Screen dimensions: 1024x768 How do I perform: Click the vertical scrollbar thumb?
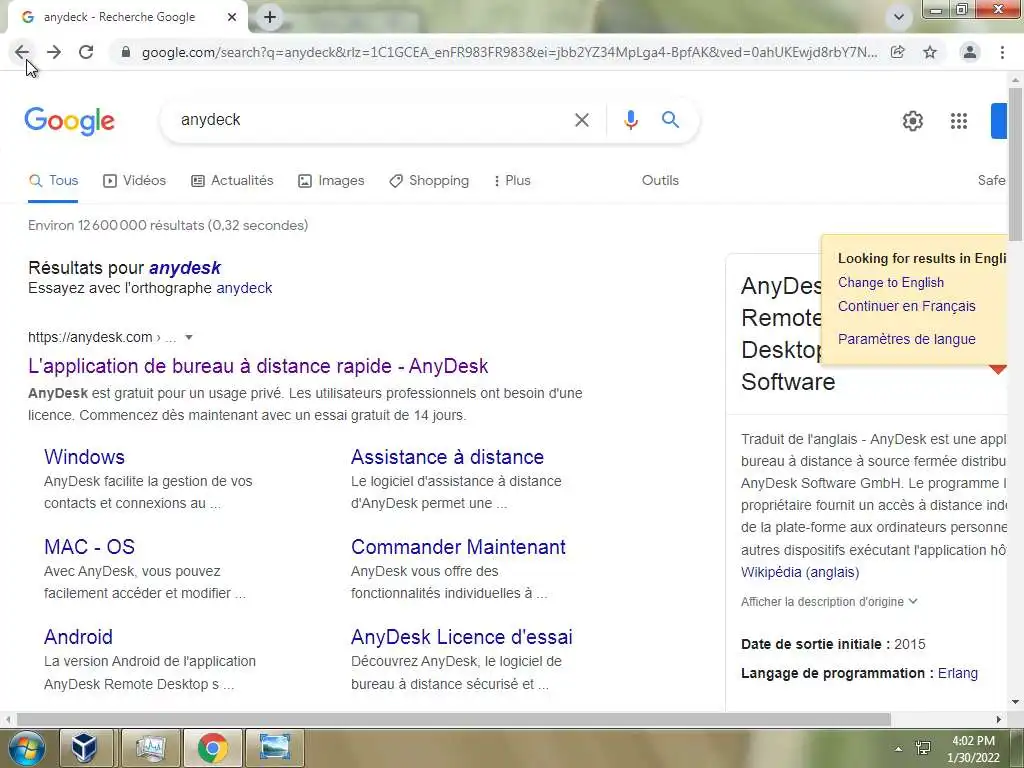pos(1015,163)
